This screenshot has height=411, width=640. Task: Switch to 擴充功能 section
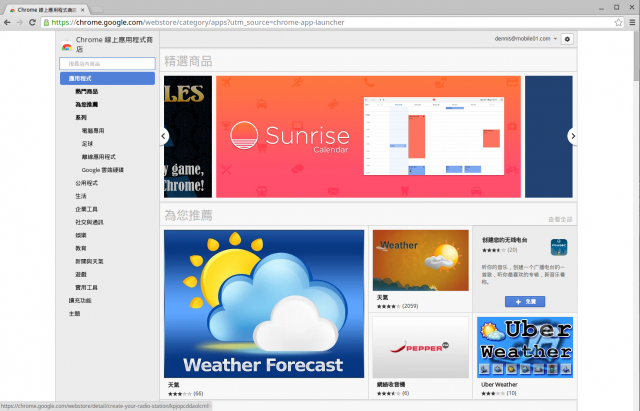[x=80, y=300]
